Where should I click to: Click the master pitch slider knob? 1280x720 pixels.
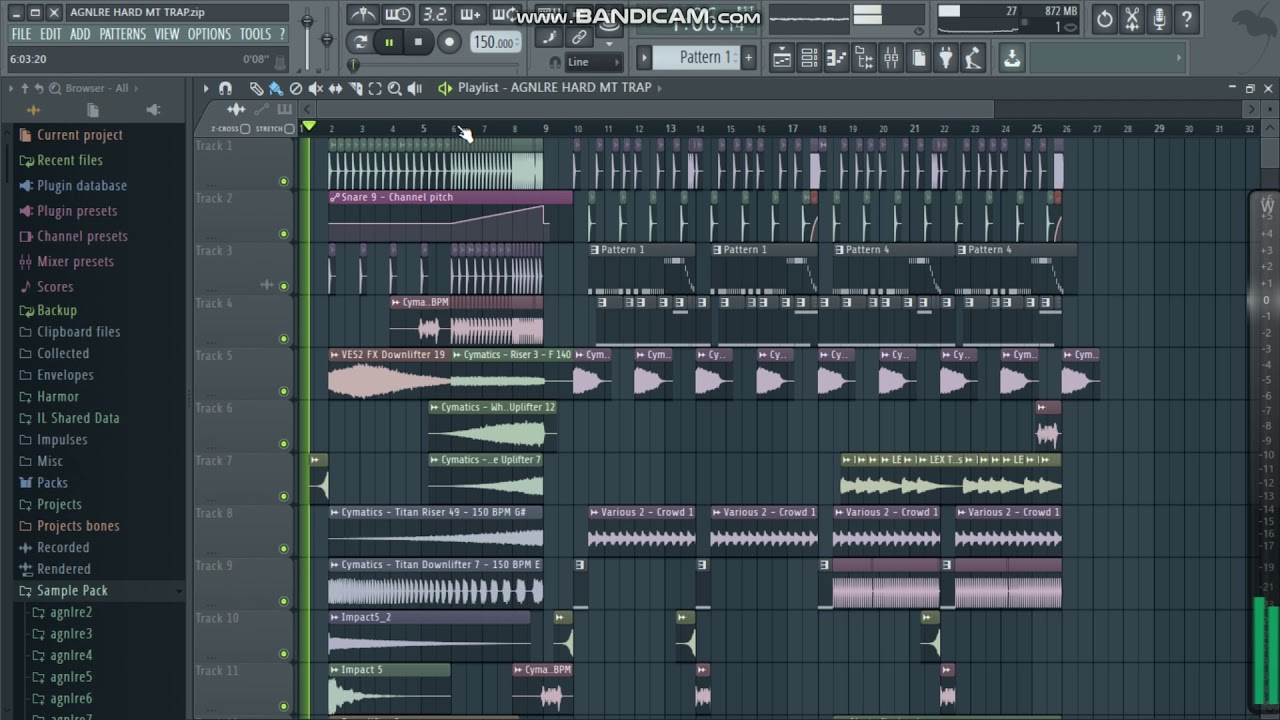click(326, 40)
